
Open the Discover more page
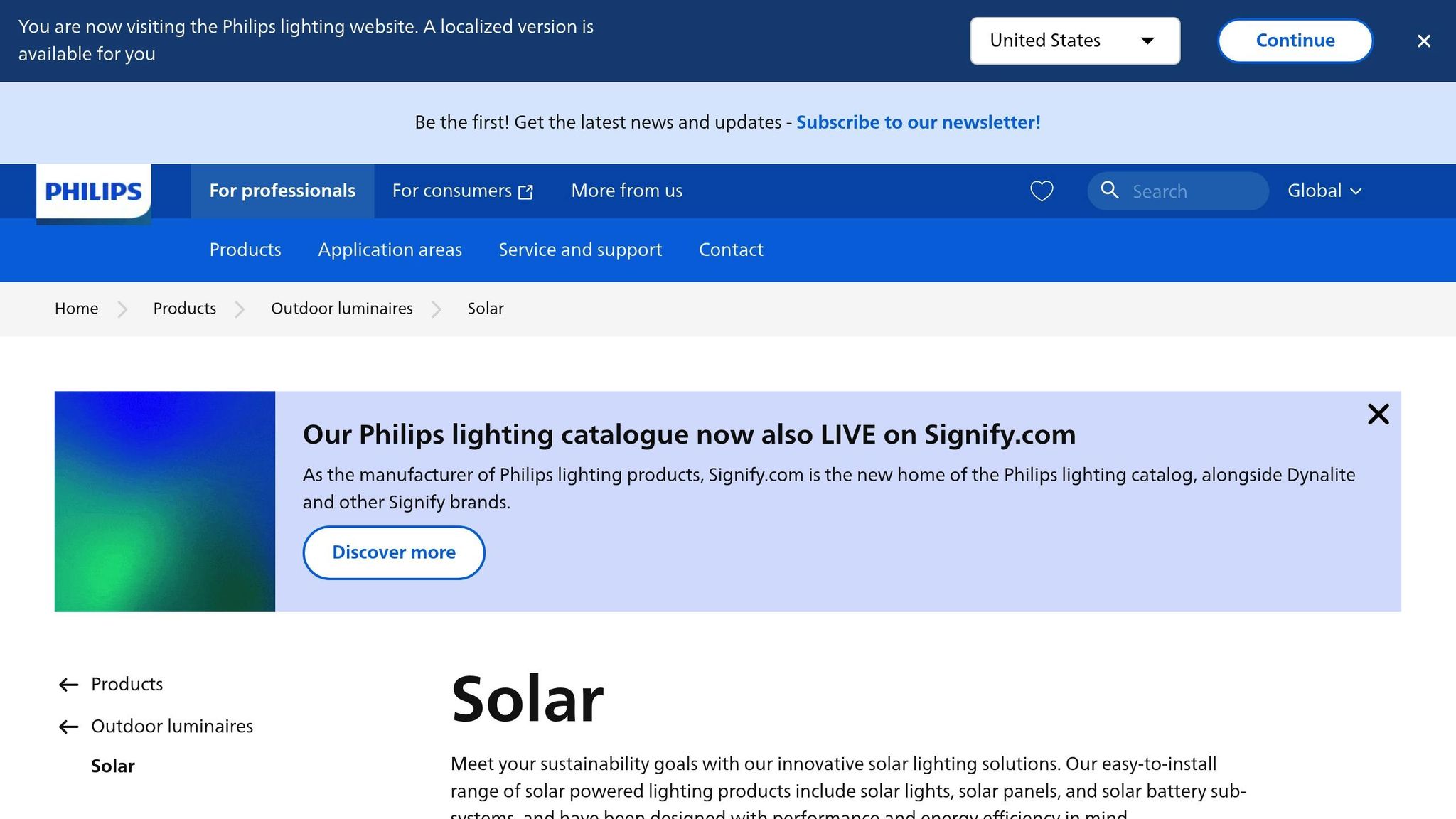[x=394, y=552]
